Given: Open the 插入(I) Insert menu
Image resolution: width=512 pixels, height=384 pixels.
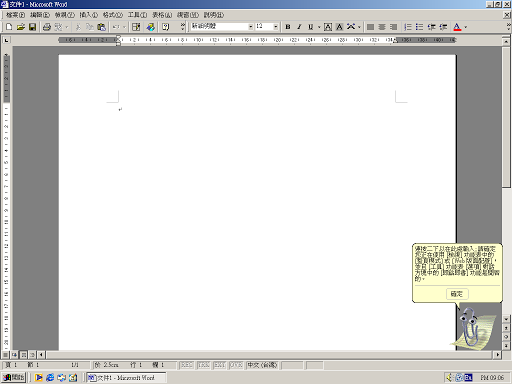Looking at the screenshot, I should coord(88,15).
